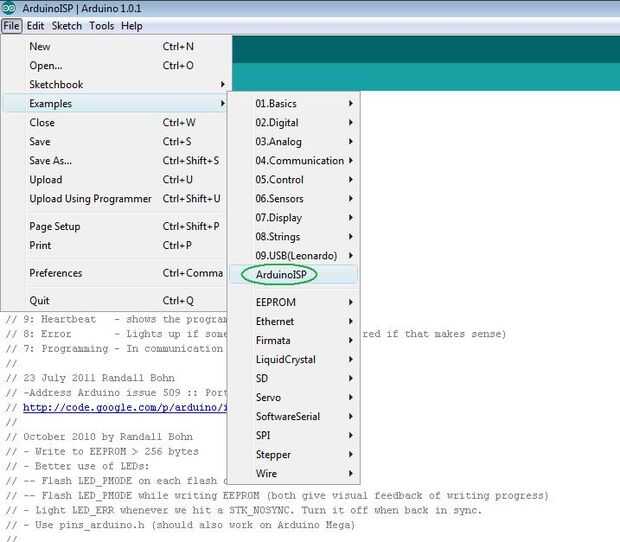This screenshot has width=620, height=542.
Task: Open the Sketch menu
Action: point(66,26)
